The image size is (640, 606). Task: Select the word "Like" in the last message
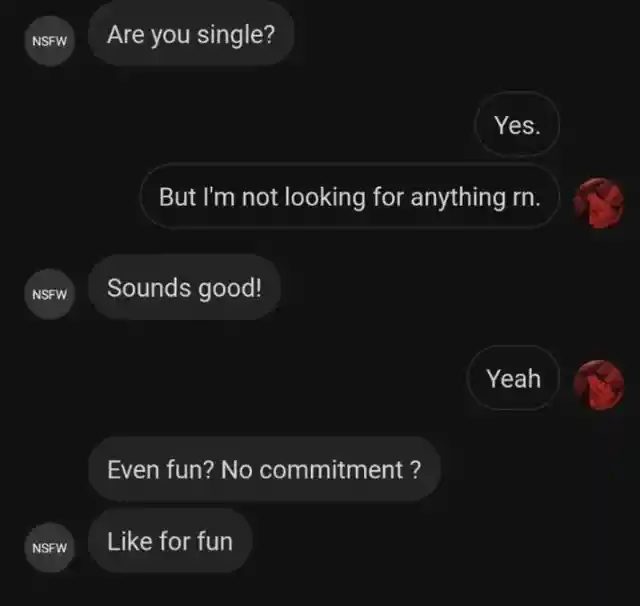(129, 542)
